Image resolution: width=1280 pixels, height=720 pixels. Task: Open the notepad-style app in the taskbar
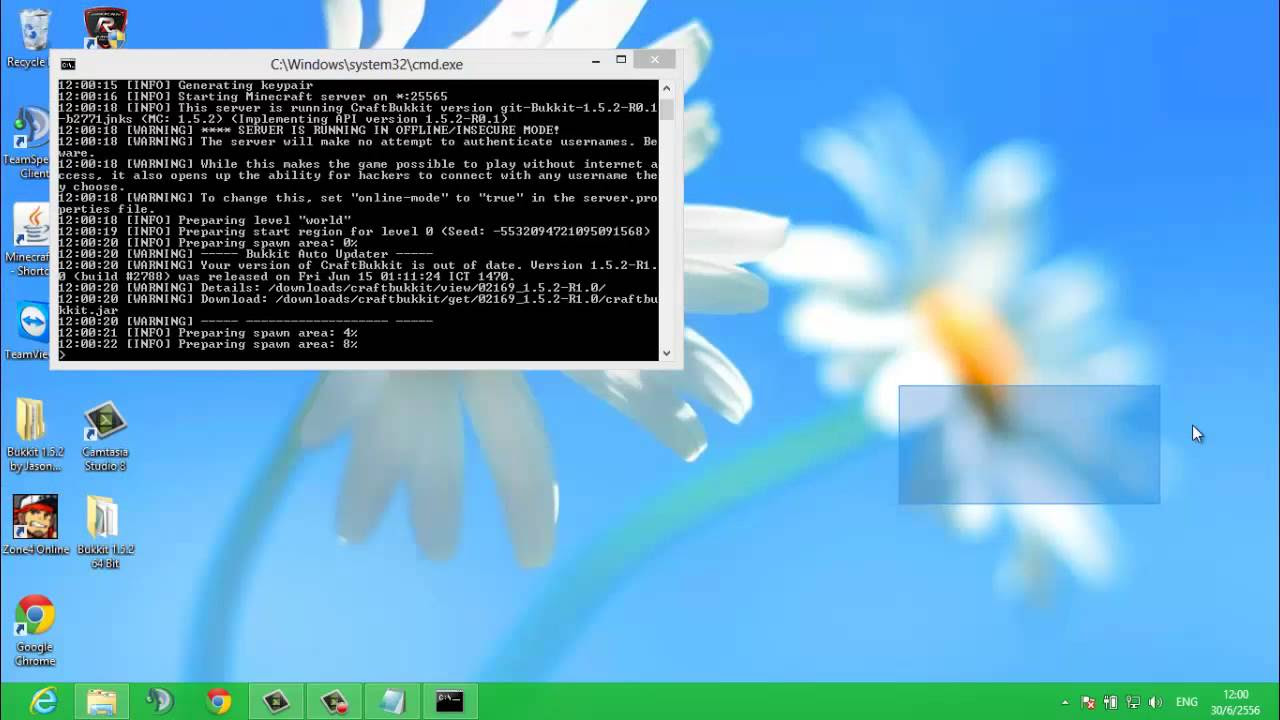click(x=392, y=701)
